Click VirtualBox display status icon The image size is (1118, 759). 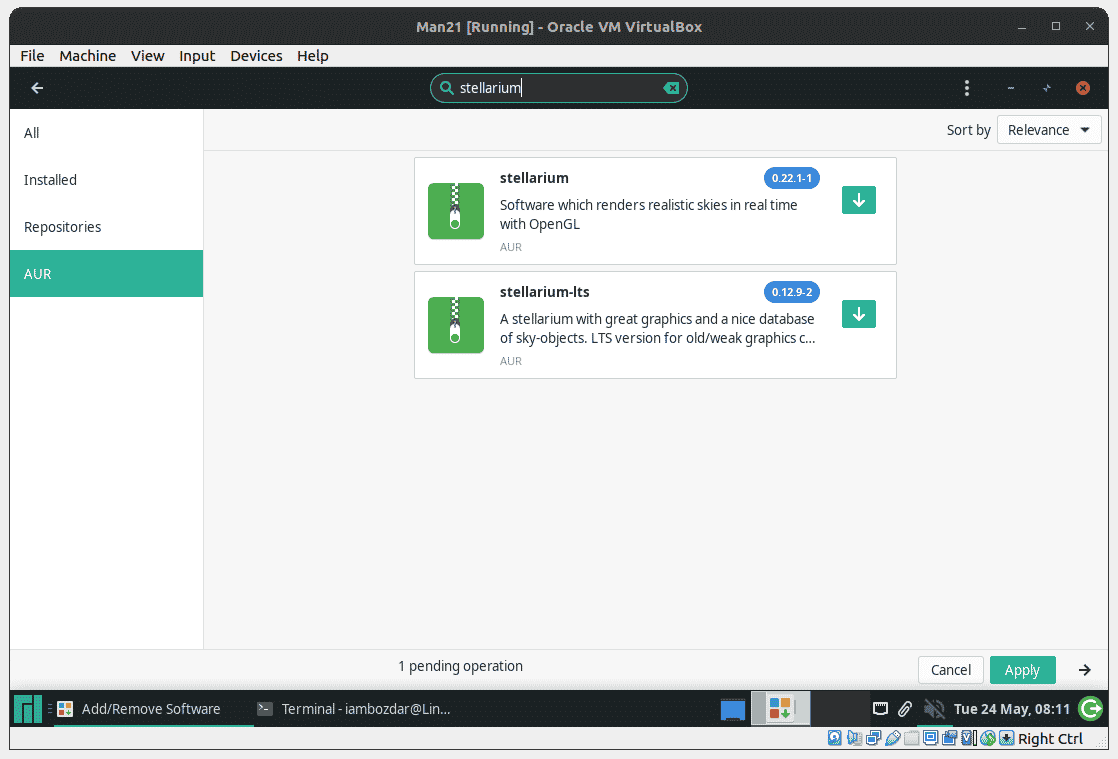point(930,738)
